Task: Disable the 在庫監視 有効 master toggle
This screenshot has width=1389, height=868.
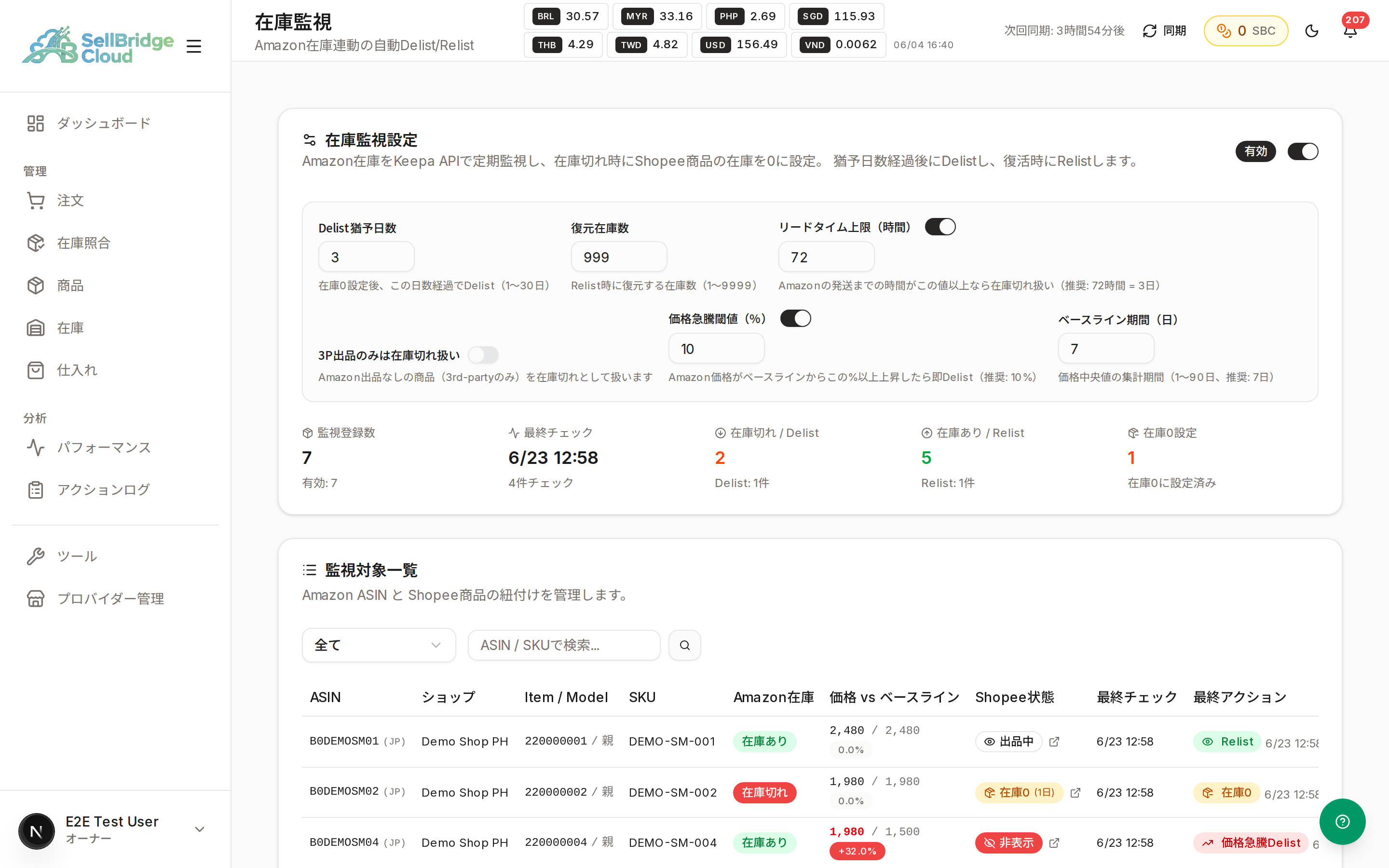Action: point(1303,151)
